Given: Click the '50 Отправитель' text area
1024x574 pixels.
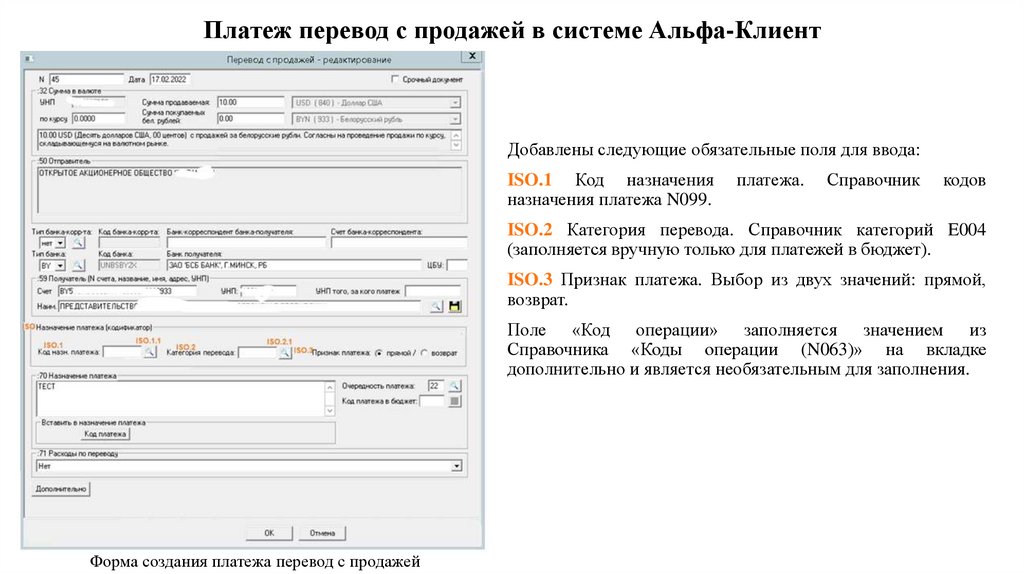Looking at the screenshot, I should [249, 190].
